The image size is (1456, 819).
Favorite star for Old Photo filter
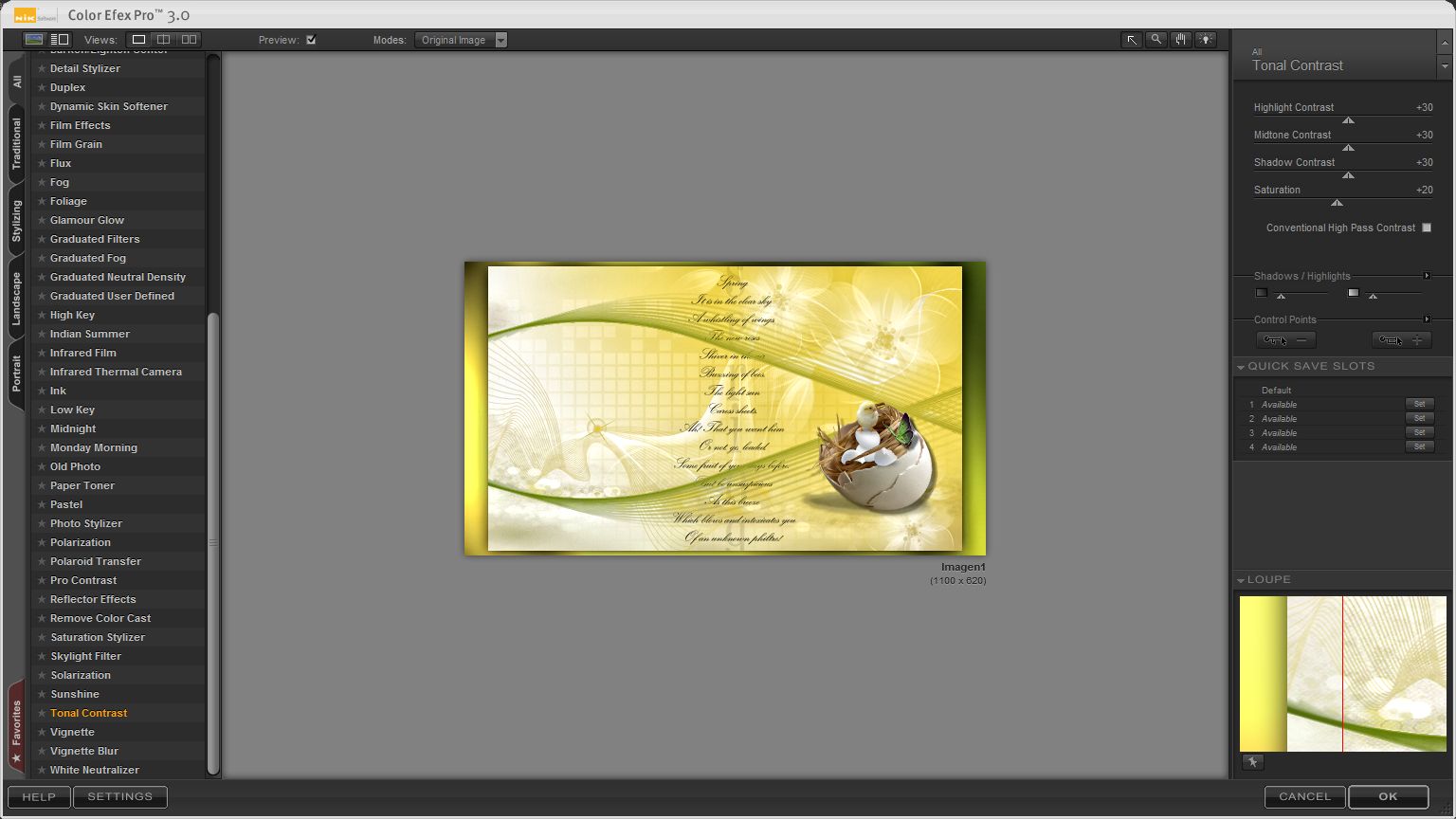pyautogui.click(x=42, y=466)
